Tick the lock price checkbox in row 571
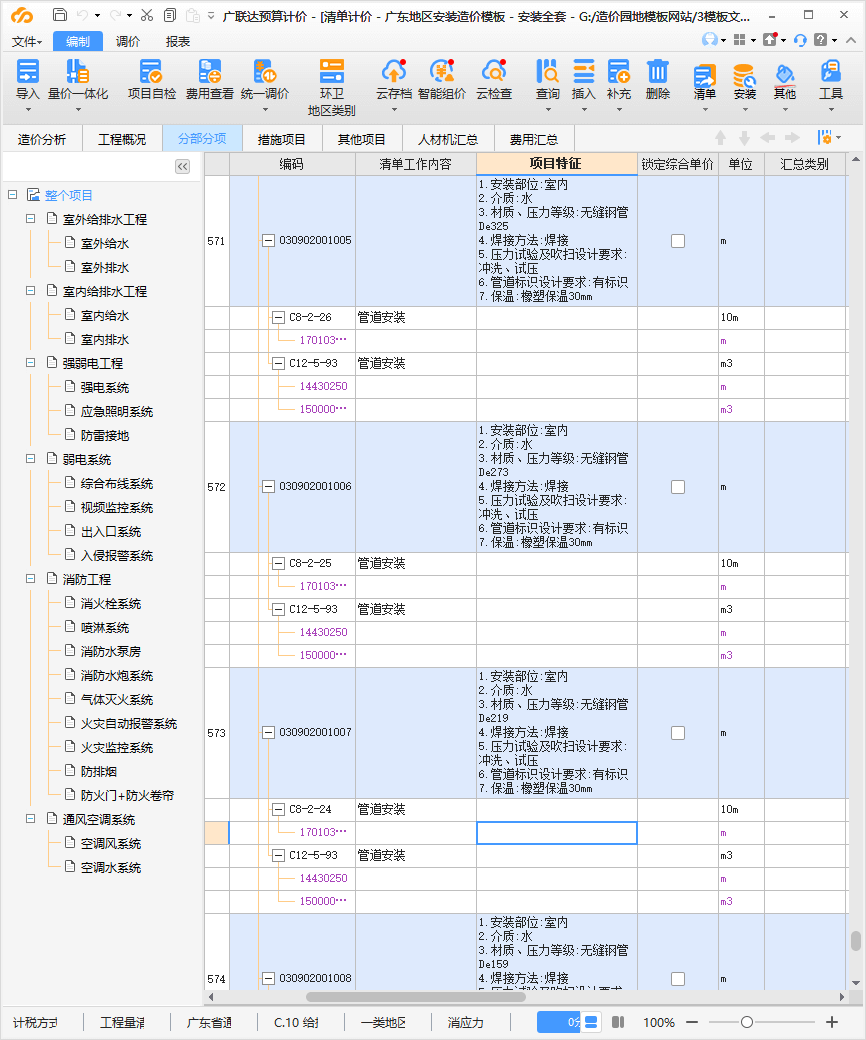The height and width of the screenshot is (1040, 866). [678, 241]
